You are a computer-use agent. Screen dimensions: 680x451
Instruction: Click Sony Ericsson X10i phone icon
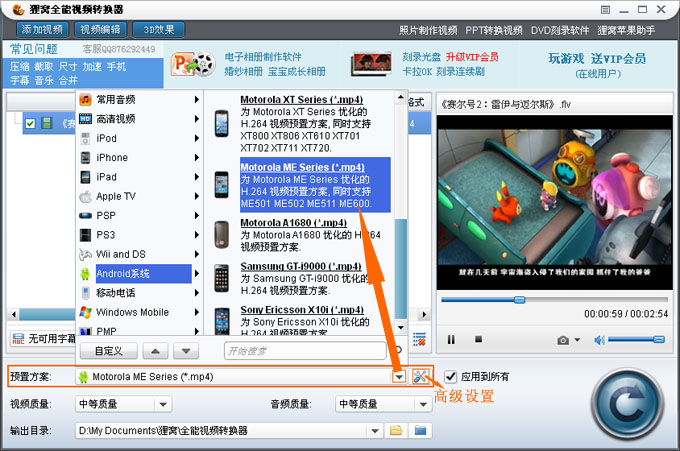tap(222, 321)
